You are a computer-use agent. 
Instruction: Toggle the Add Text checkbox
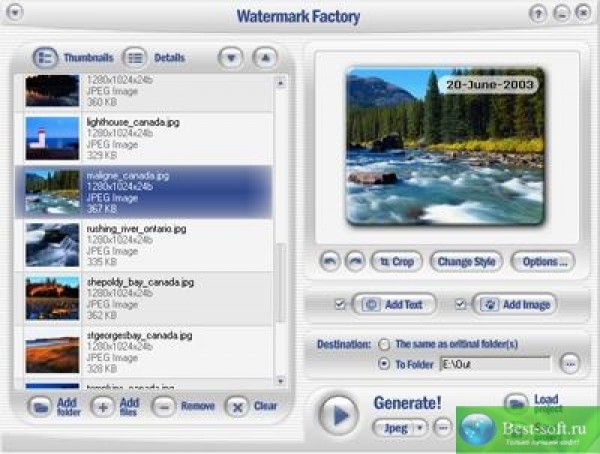[340, 304]
